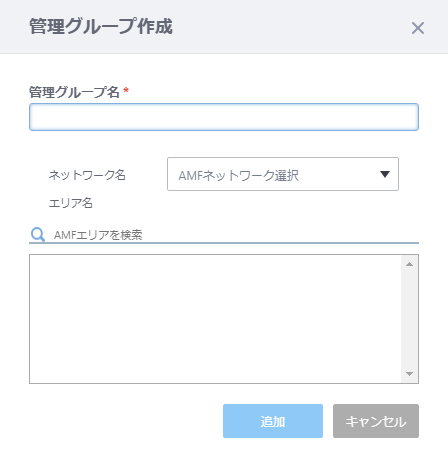This screenshot has height=457, width=448.
Task: Click the blue underline of the search field
Action: (224, 243)
